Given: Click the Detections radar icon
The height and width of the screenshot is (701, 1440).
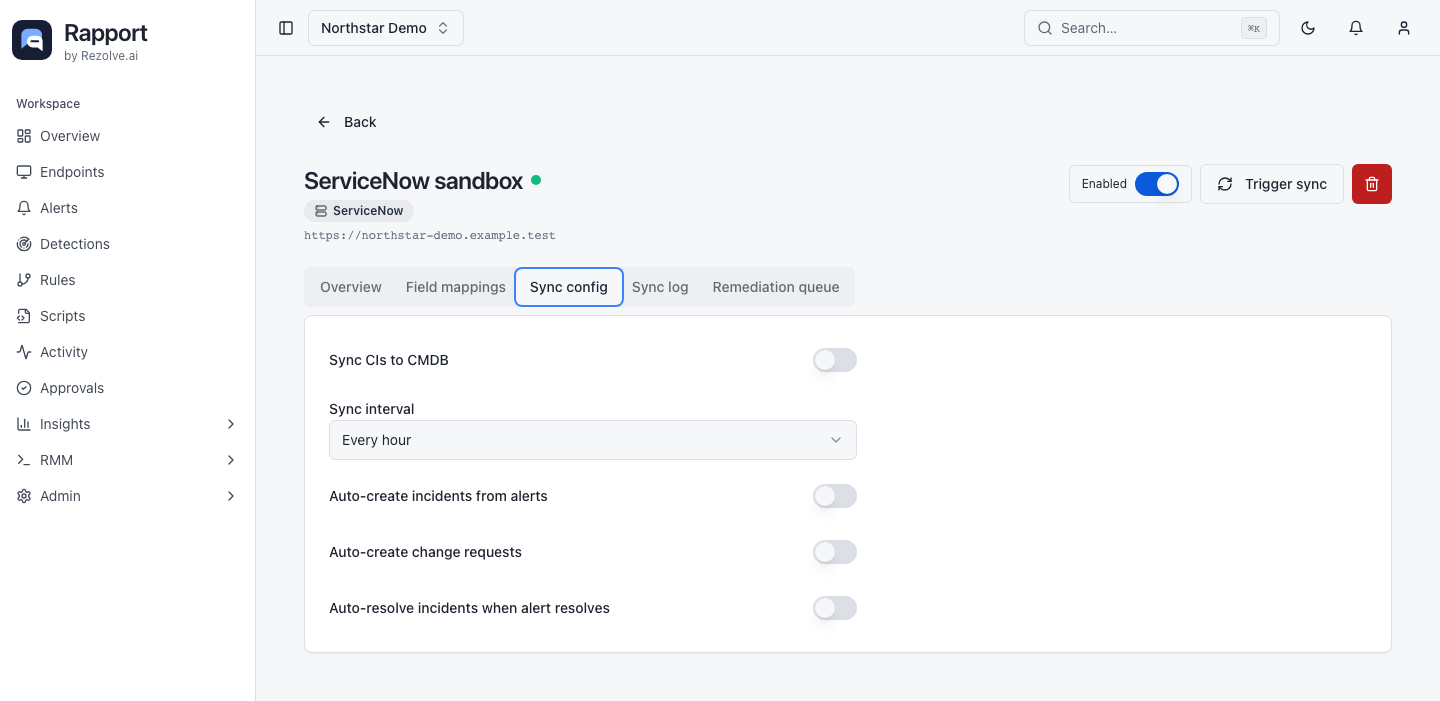Looking at the screenshot, I should point(24,244).
